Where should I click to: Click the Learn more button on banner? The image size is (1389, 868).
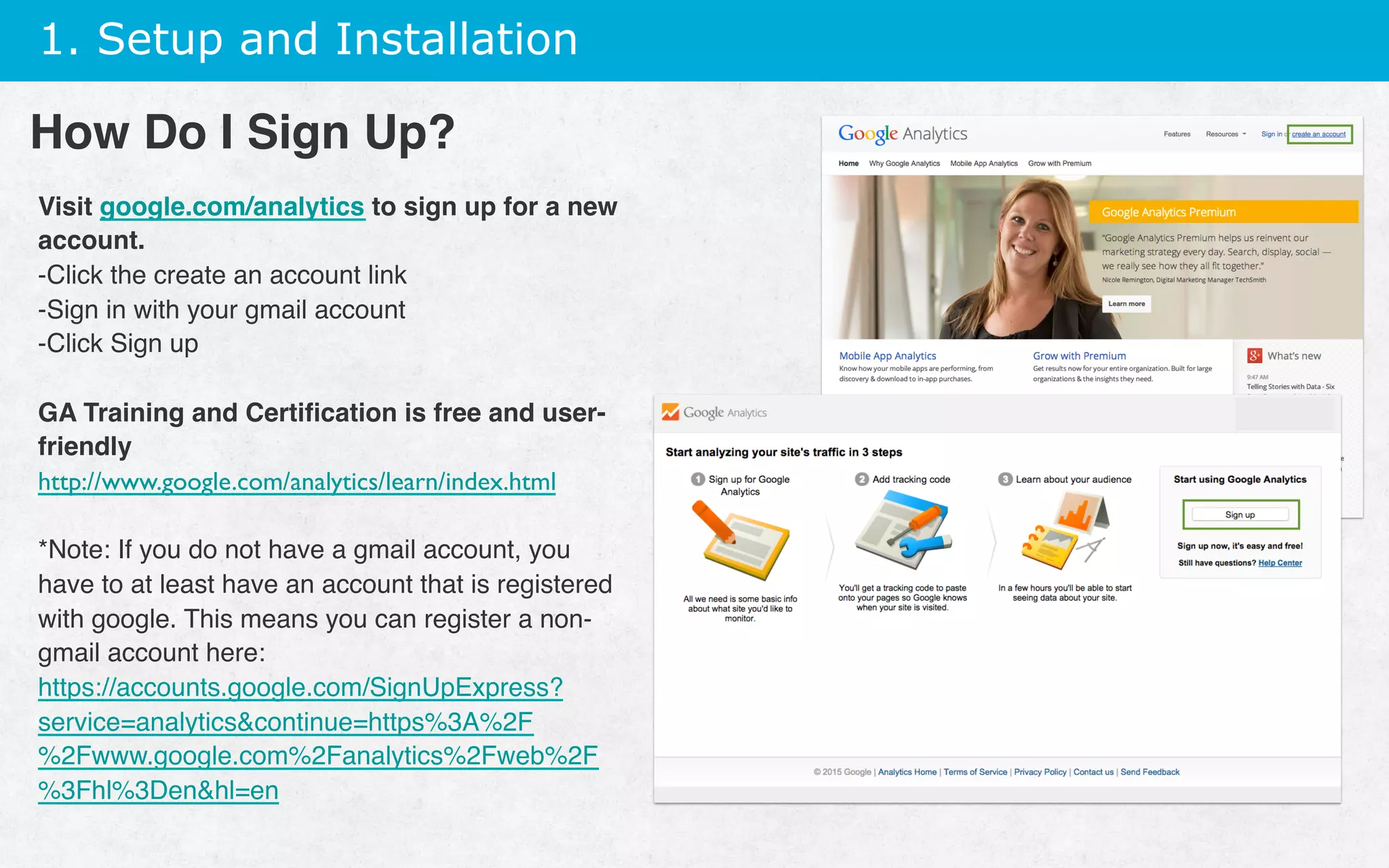pyautogui.click(x=1126, y=304)
